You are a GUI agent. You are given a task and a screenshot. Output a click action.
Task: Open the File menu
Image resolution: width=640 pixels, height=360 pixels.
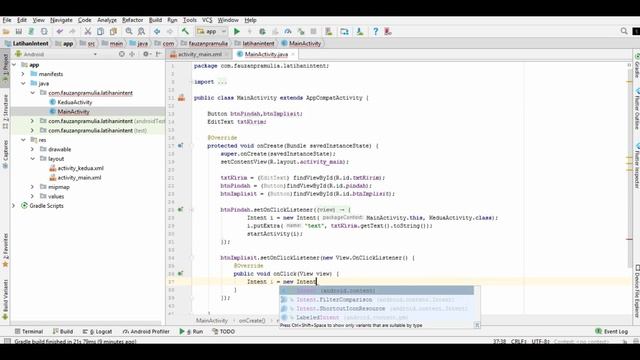(x=7, y=20)
